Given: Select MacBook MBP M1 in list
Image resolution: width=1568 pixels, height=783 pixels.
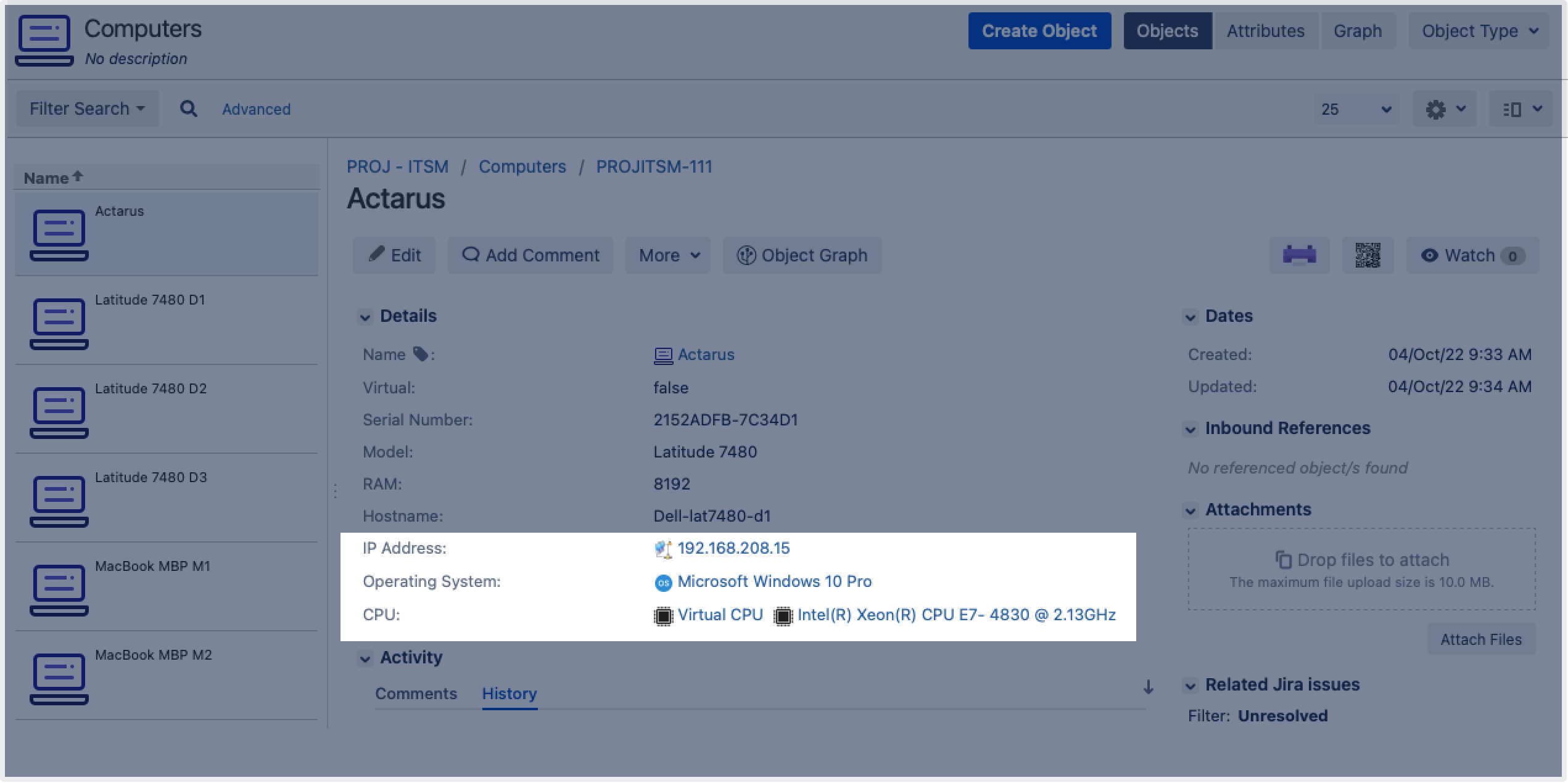Looking at the screenshot, I should click(x=152, y=566).
